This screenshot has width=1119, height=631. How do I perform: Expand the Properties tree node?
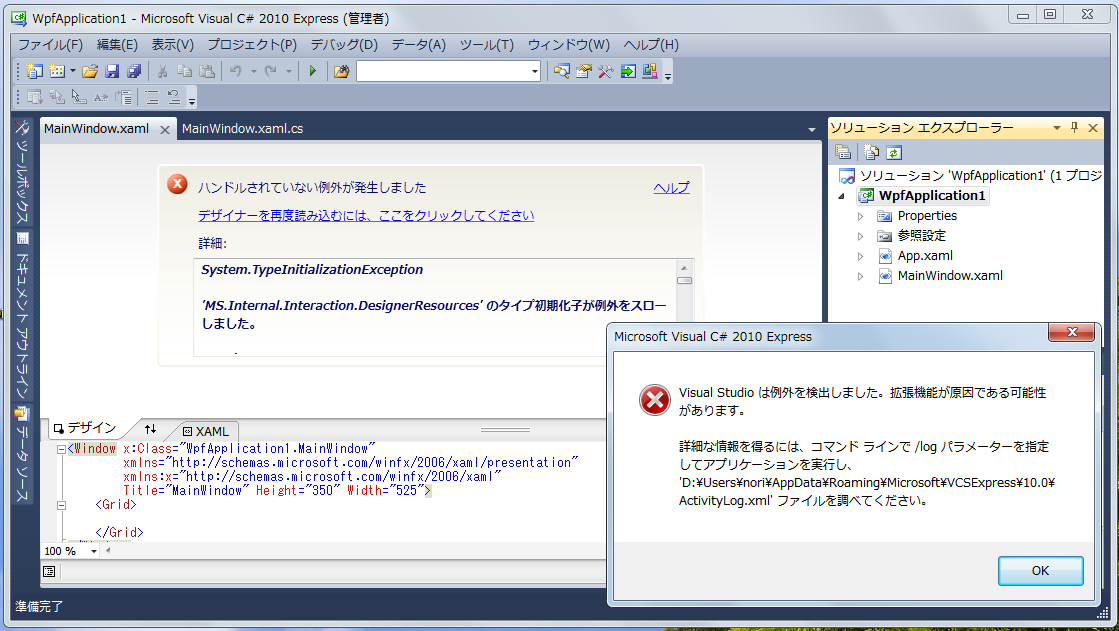click(x=861, y=216)
